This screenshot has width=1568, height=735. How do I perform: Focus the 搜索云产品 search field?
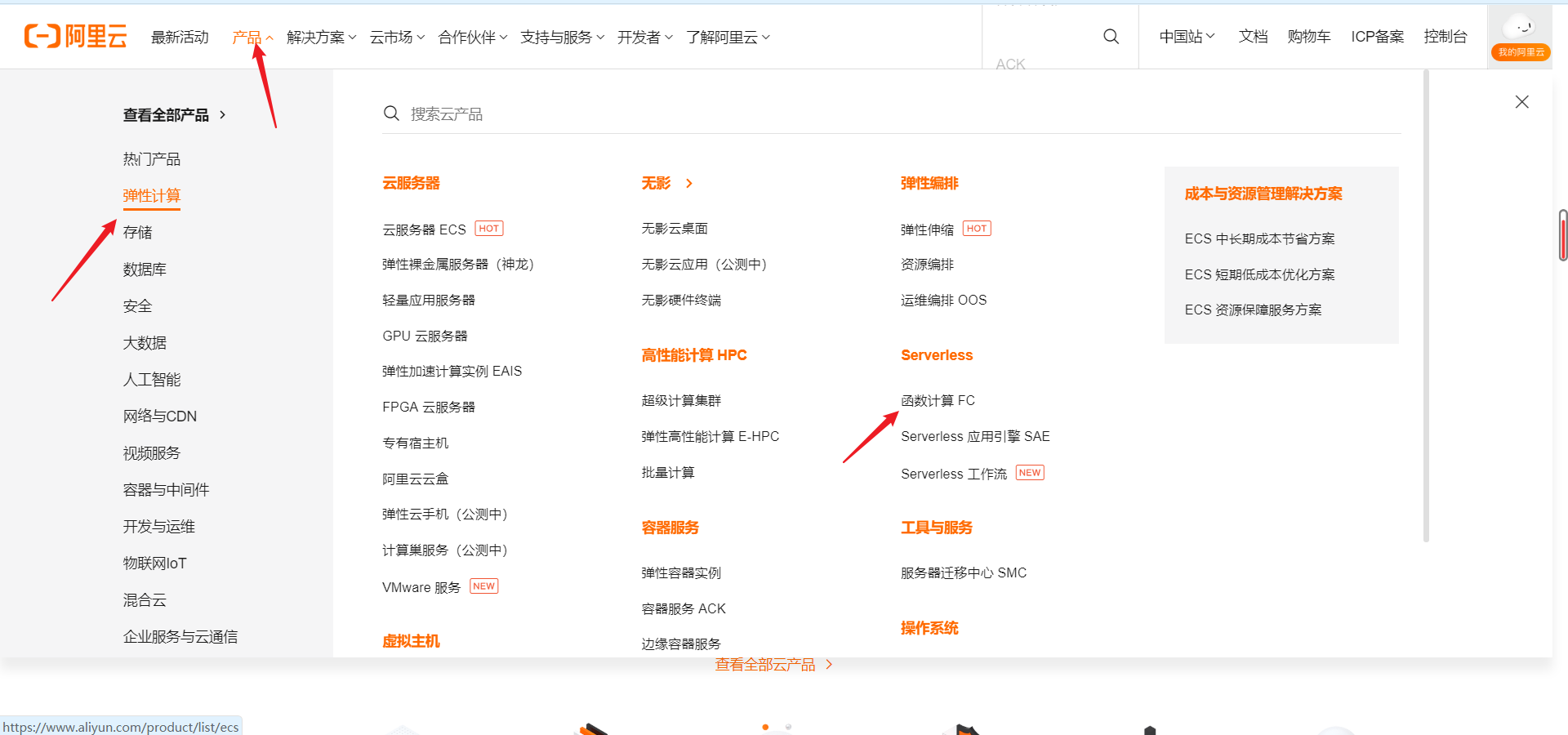(892, 114)
